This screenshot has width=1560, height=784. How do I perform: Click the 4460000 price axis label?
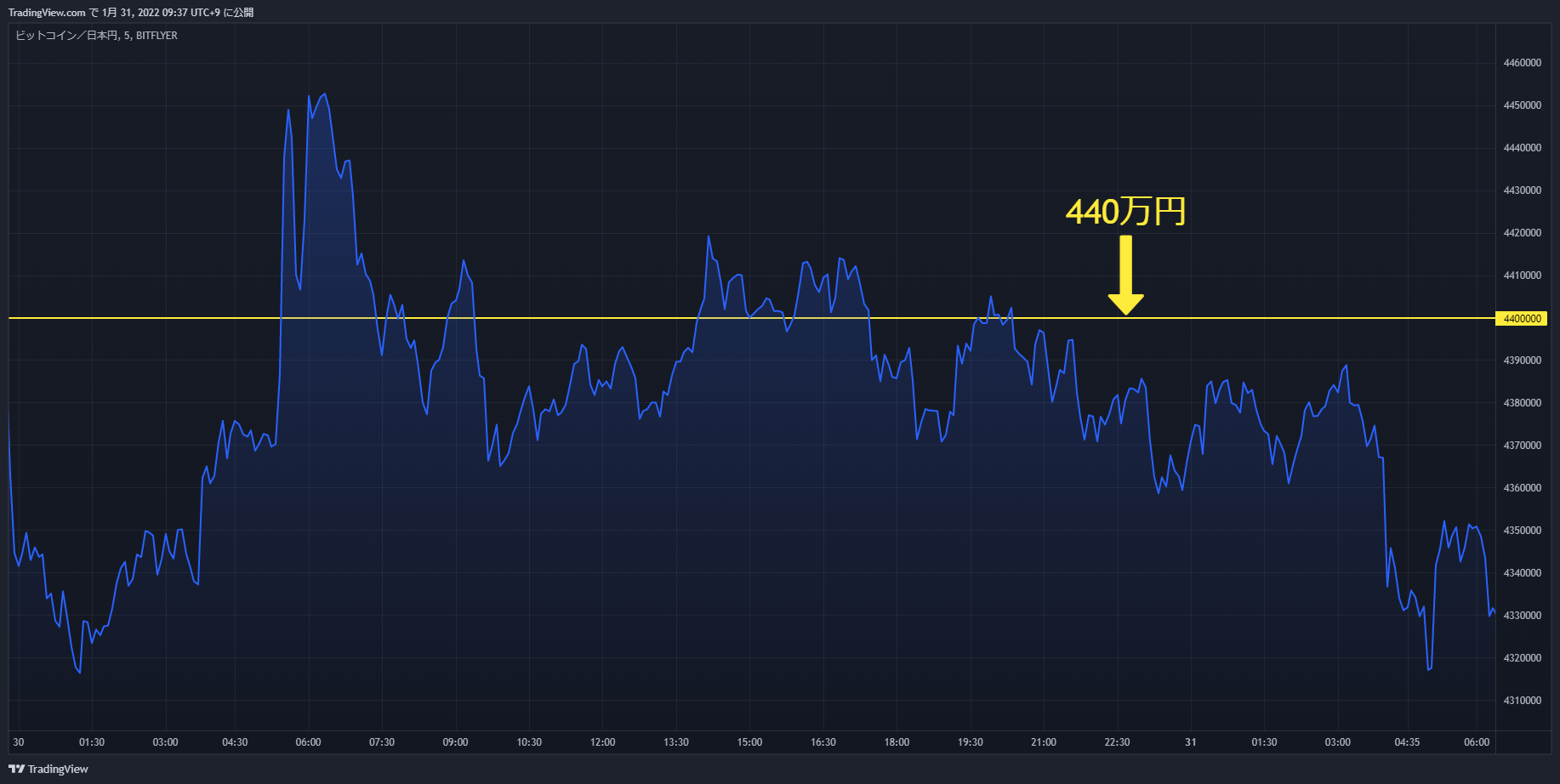(1523, 63)
